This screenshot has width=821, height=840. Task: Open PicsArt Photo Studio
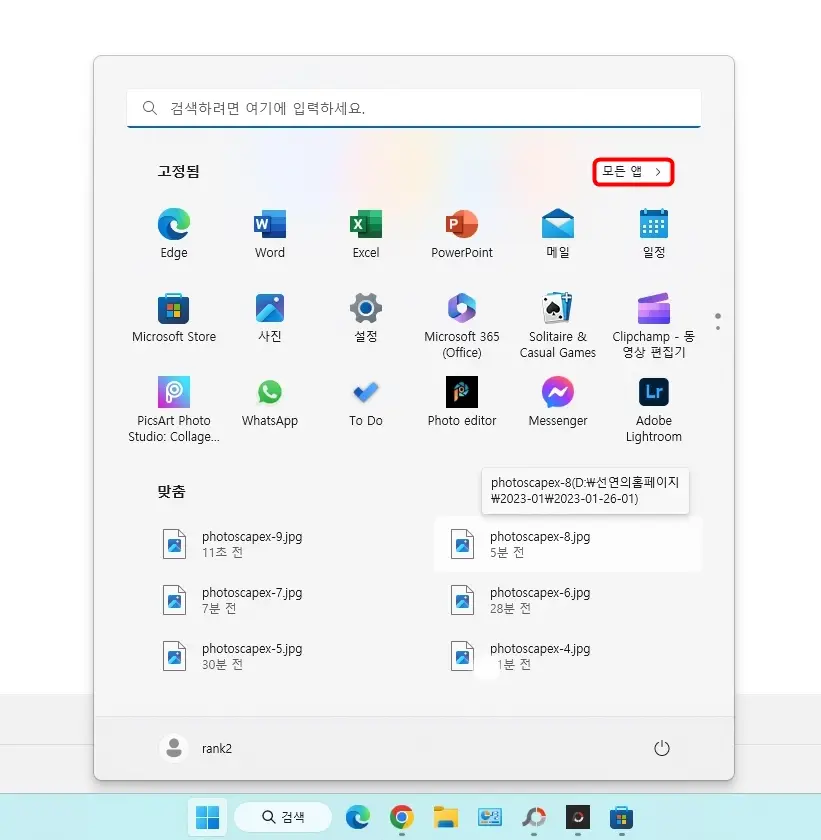click(x=173, y=392)
